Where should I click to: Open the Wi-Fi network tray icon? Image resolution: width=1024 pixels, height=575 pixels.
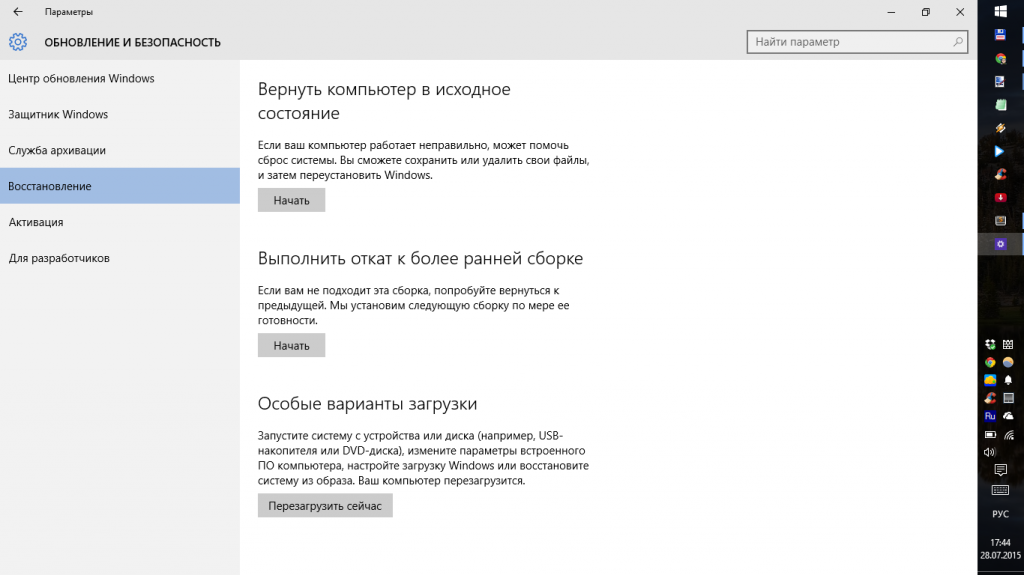tap(1008, 434)
